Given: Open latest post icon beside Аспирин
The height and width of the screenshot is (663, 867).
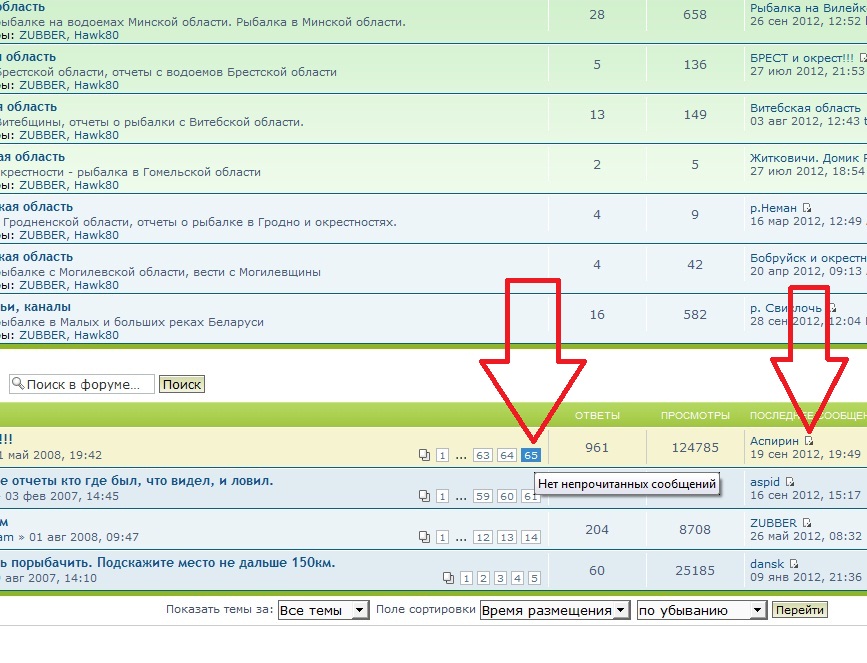Looking at the screenshot, I should (809, 441).
